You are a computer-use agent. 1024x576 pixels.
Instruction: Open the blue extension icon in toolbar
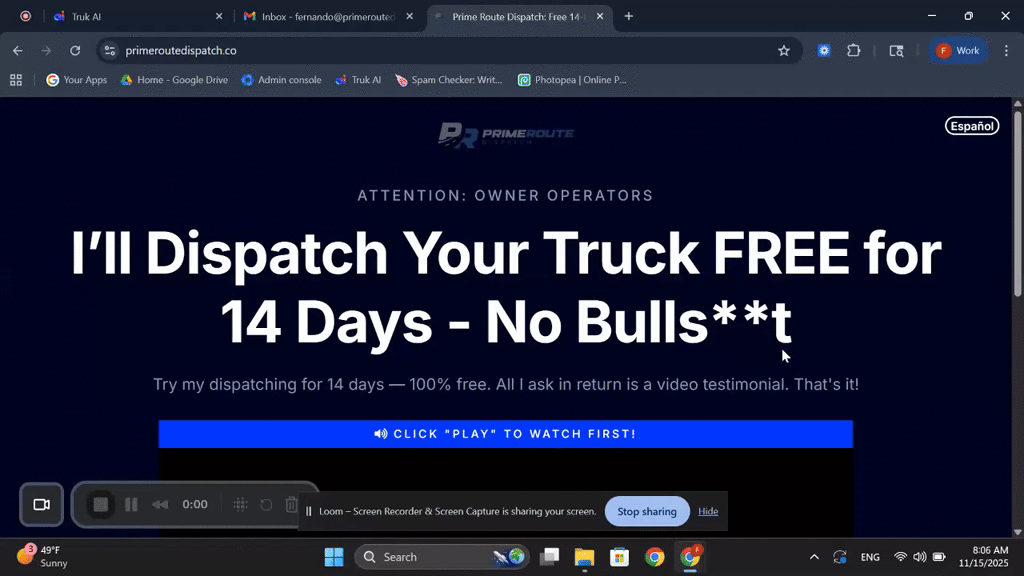(824, 50)
